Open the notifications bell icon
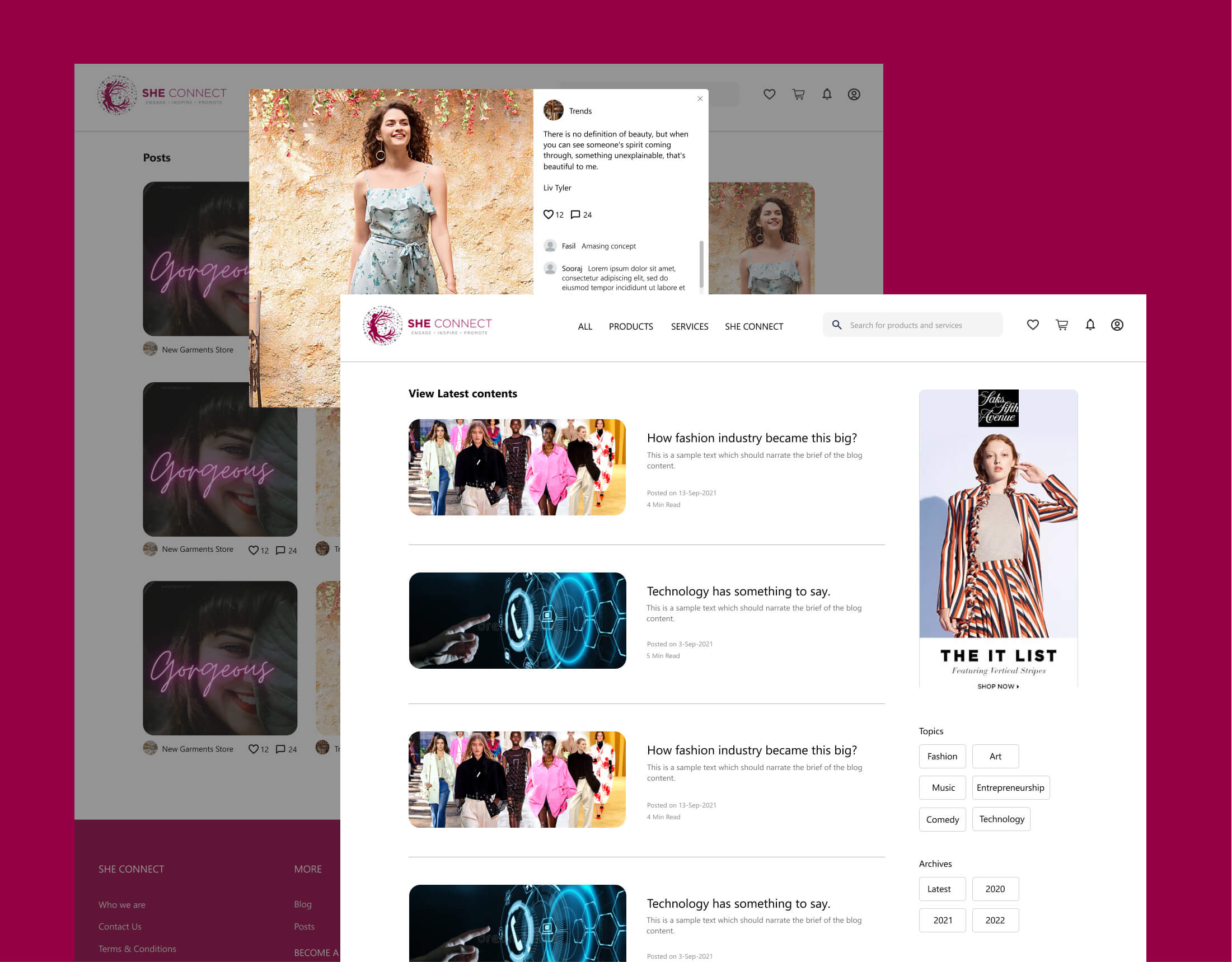The height and width of the screenshot is (962, 1232). click(1090, 325)
